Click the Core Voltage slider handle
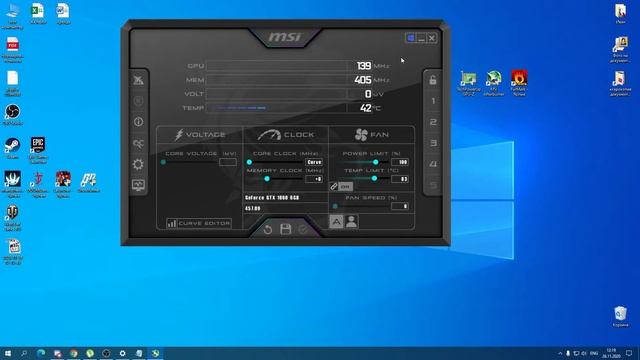640x360 pixels. coord(163,162)
